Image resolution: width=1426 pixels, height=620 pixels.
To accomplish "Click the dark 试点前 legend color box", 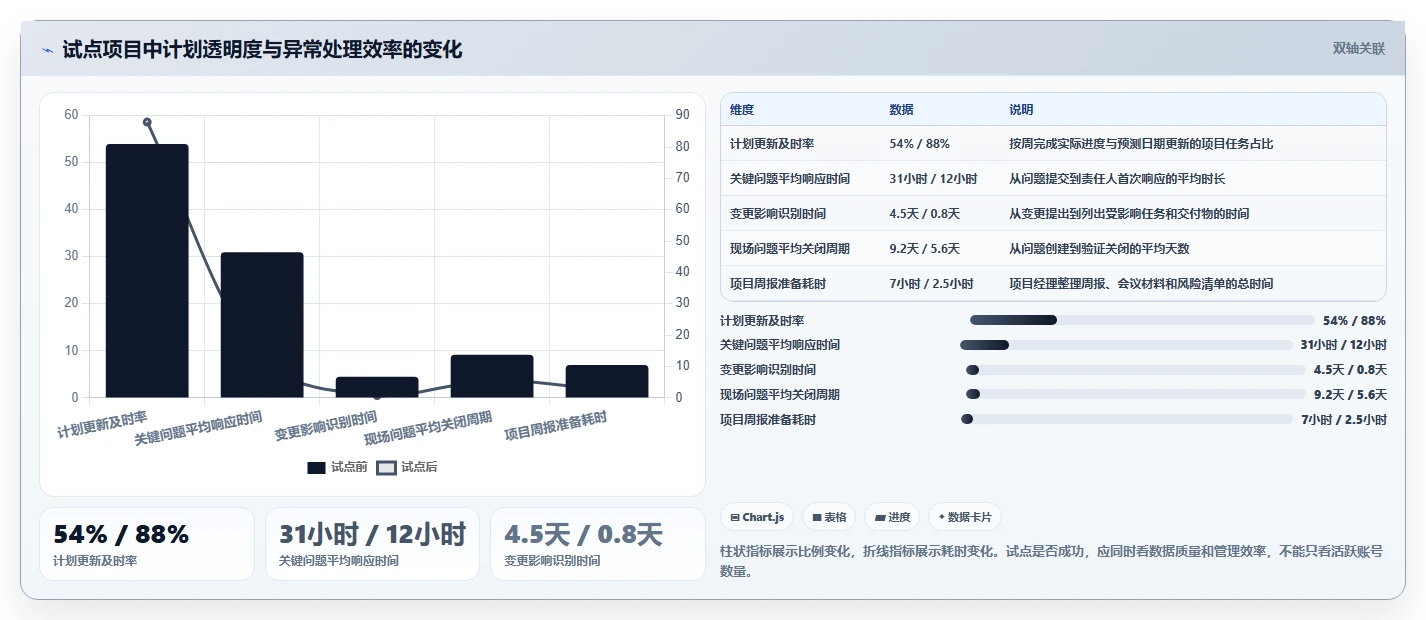I will point(316,468).
